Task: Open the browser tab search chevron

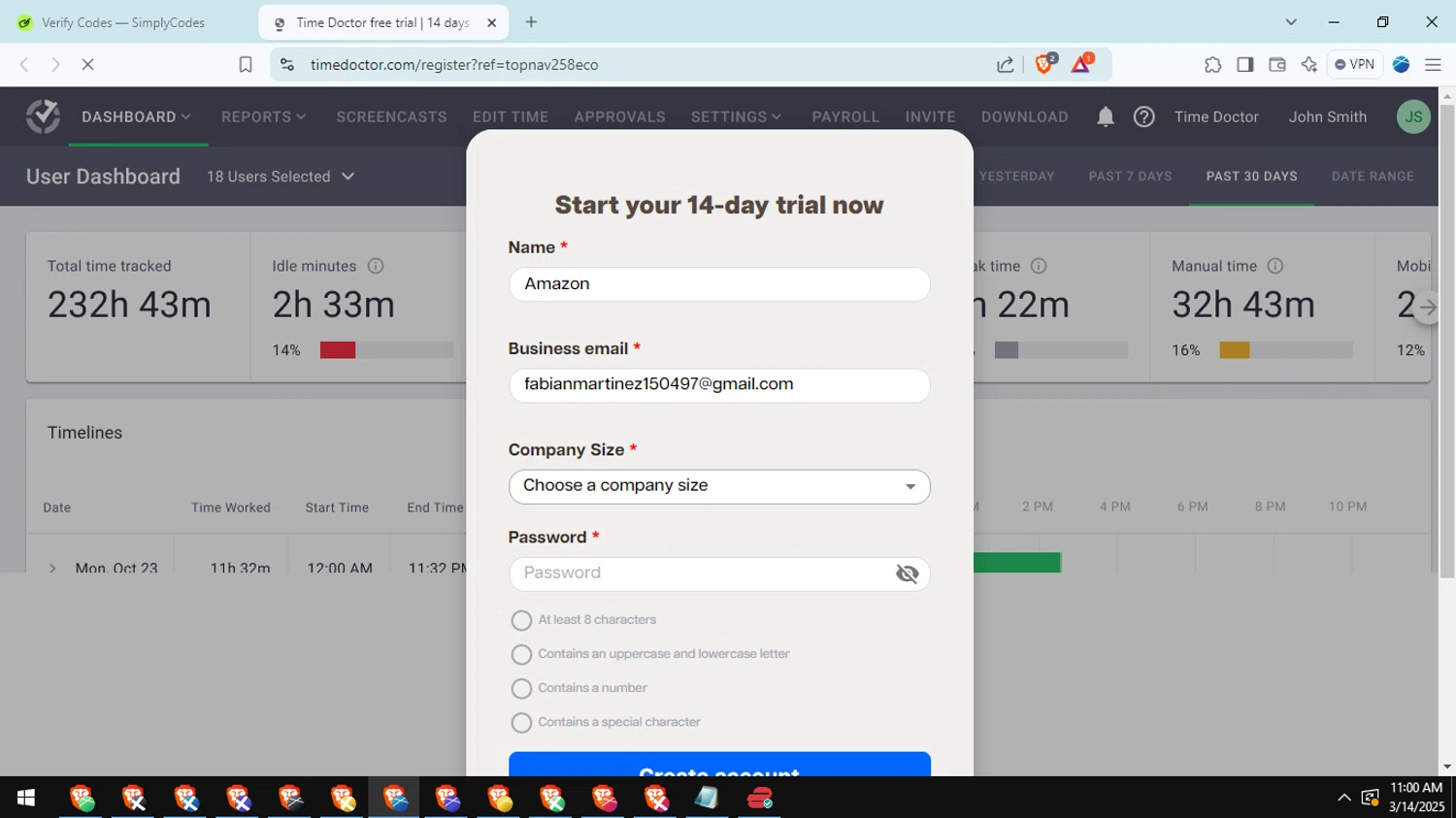Action: point(1291,22)
